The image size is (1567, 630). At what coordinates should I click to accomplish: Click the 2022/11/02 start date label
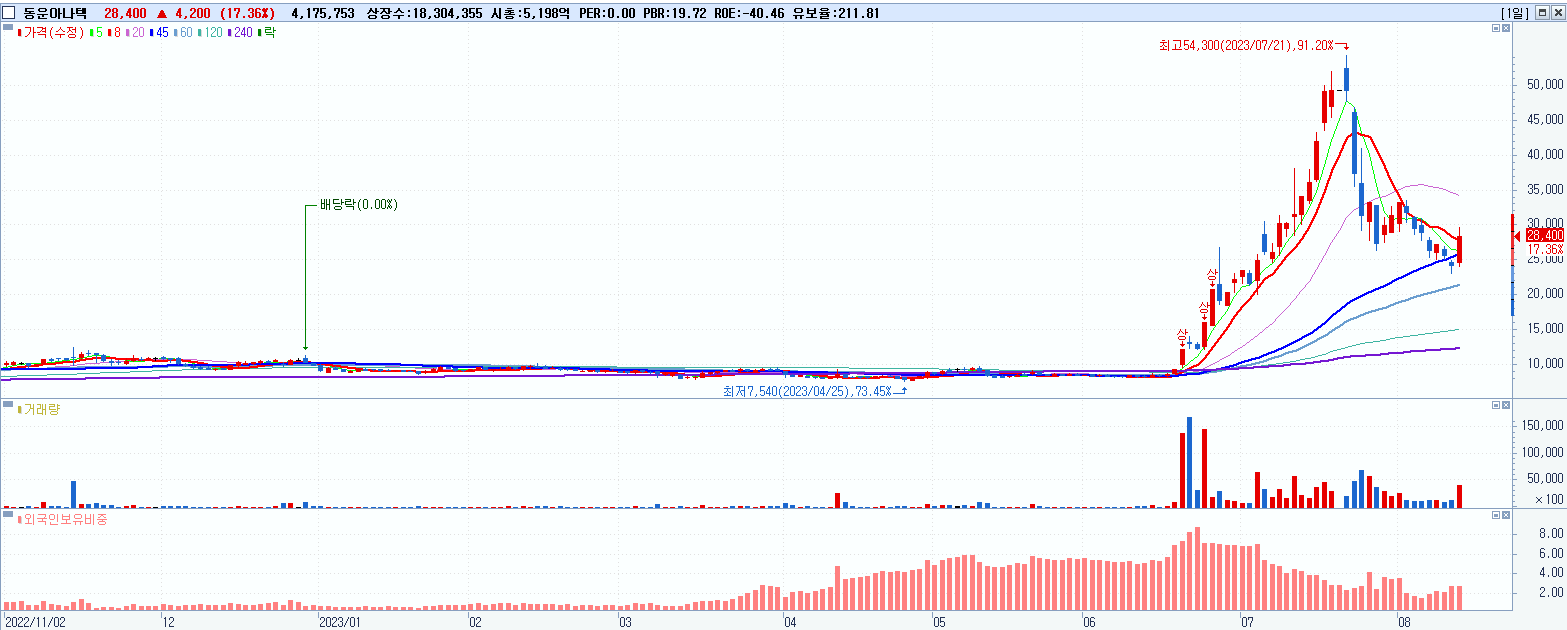[36, 622]
